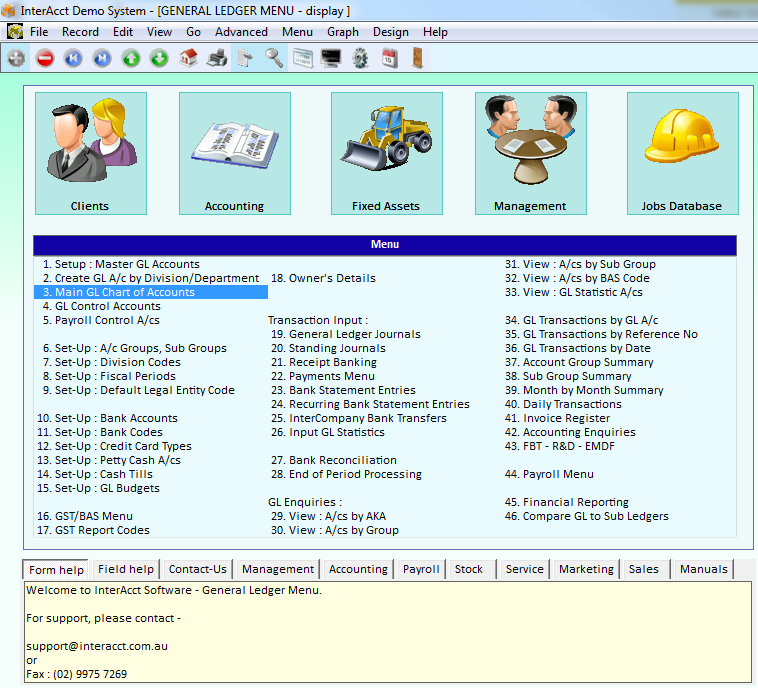The image size is (758, 688).
Task: Open the Fixed Assets bulldozer tile
Action: point(387,153)
